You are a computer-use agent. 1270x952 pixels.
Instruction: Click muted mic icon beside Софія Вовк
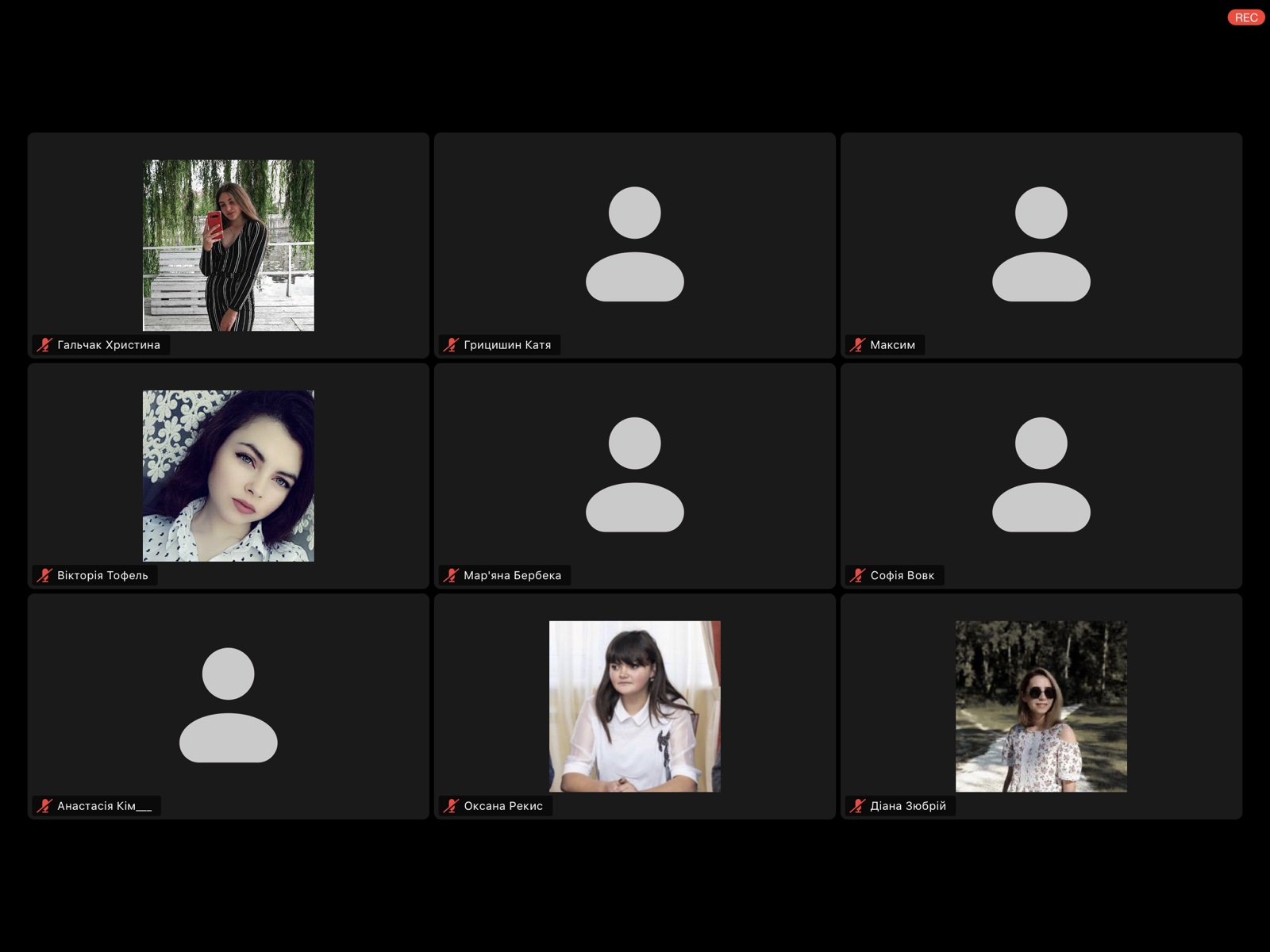(x=857, y=575)
